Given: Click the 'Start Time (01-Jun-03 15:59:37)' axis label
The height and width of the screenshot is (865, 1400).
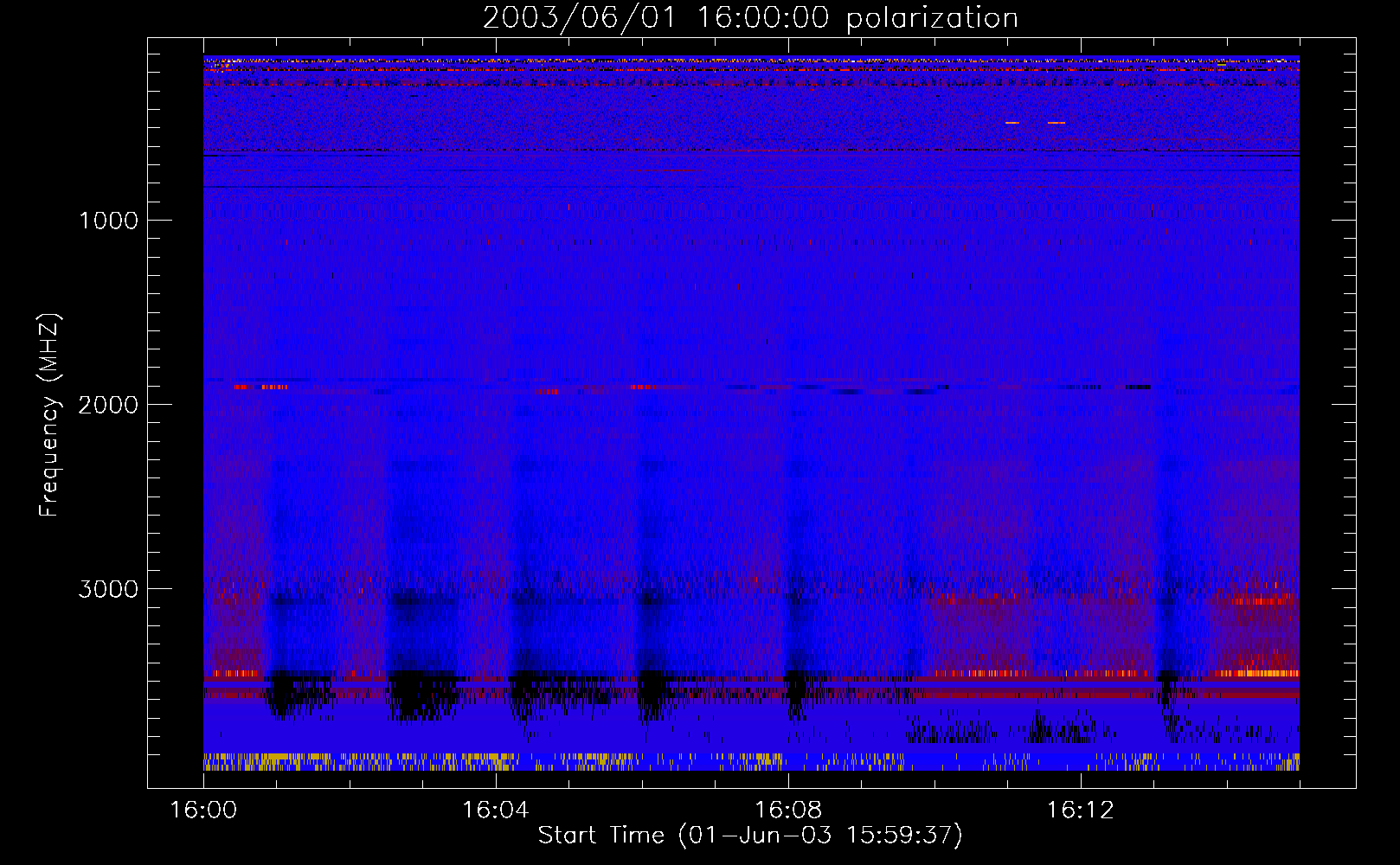Looking at the screenshot, I should [750, 836].
